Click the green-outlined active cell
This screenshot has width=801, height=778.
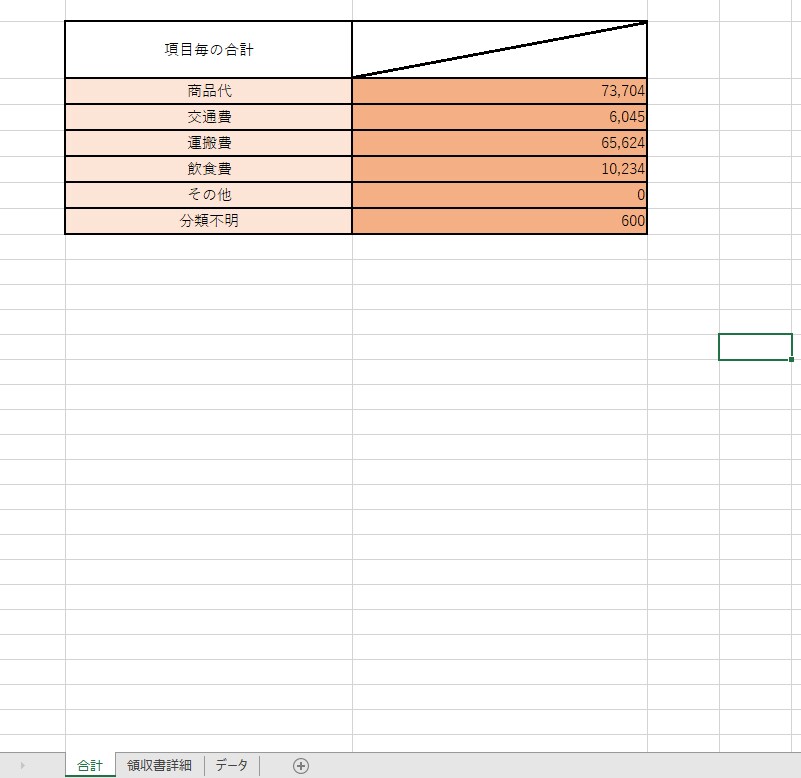[756, 347]
